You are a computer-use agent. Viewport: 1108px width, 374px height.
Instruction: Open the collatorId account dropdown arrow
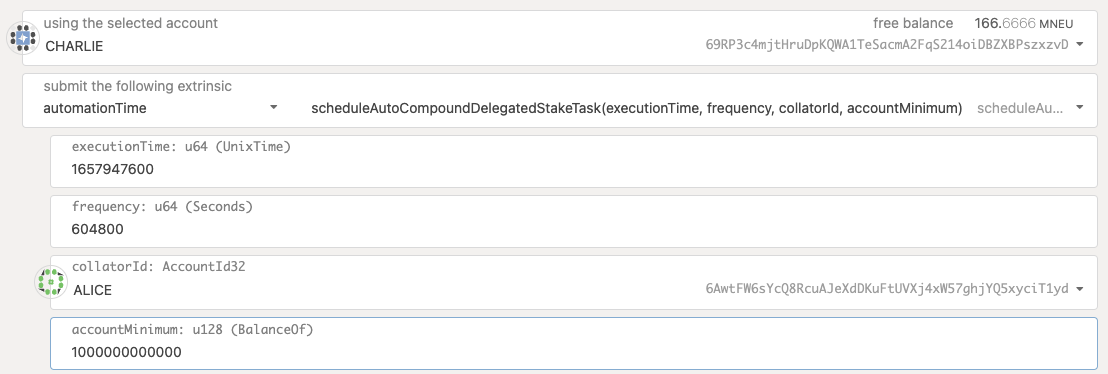coord(1079,289)
